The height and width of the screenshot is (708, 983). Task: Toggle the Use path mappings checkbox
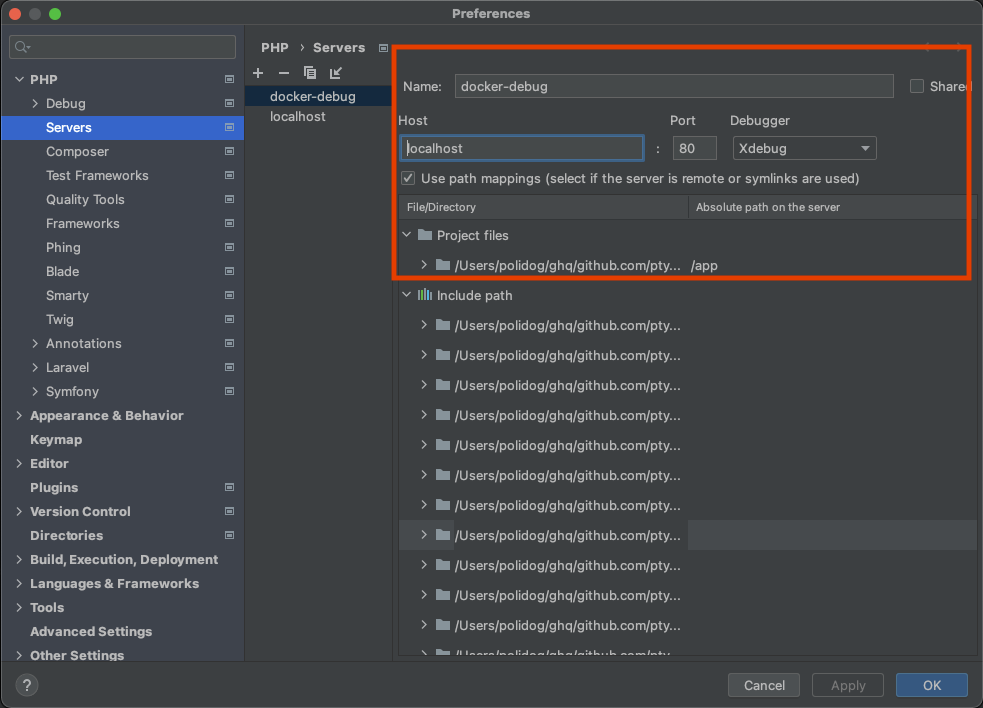click(x=408, y=179)
